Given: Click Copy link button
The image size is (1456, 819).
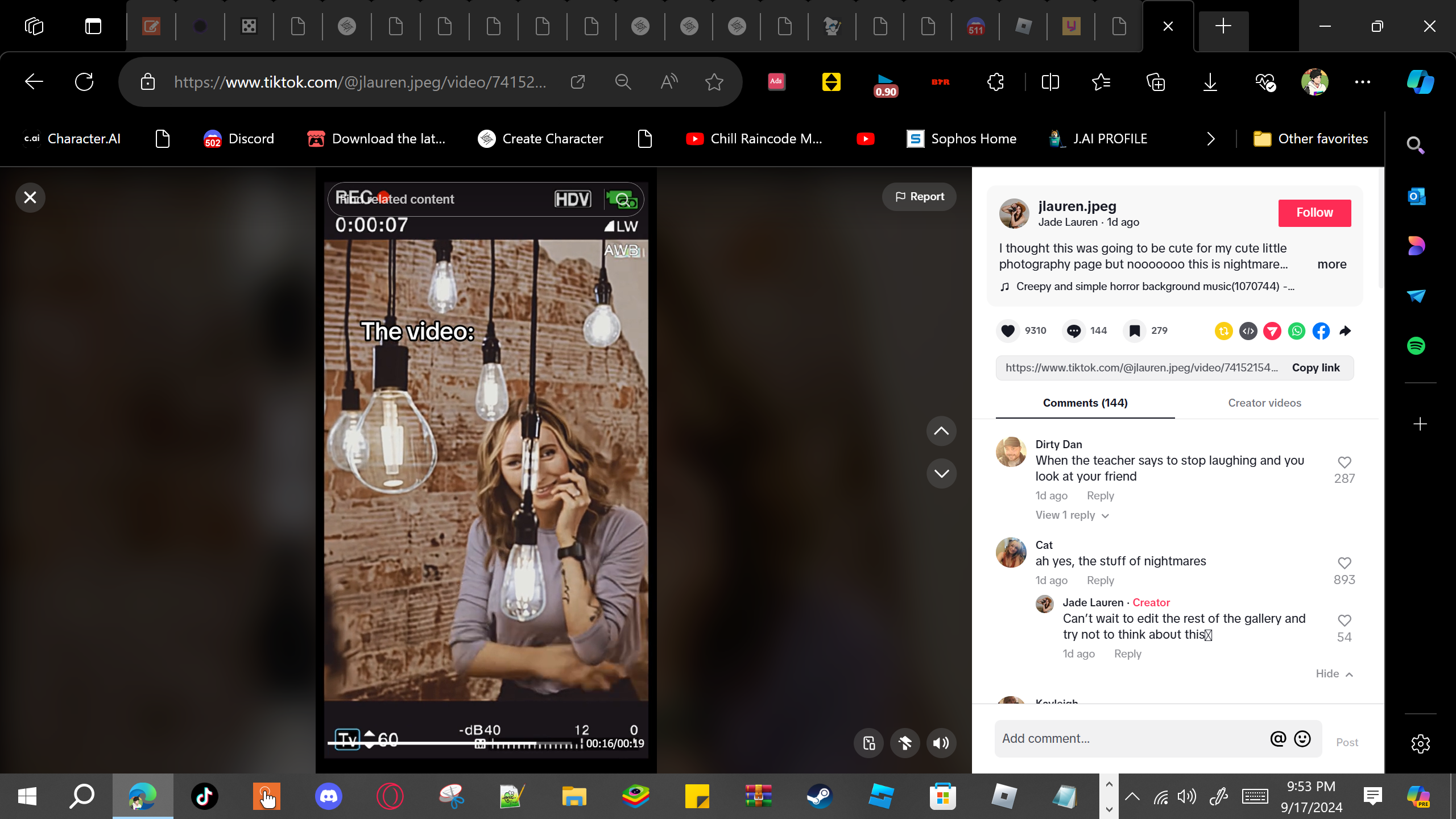Looking at the screenshot, I should pos(1316,368).
